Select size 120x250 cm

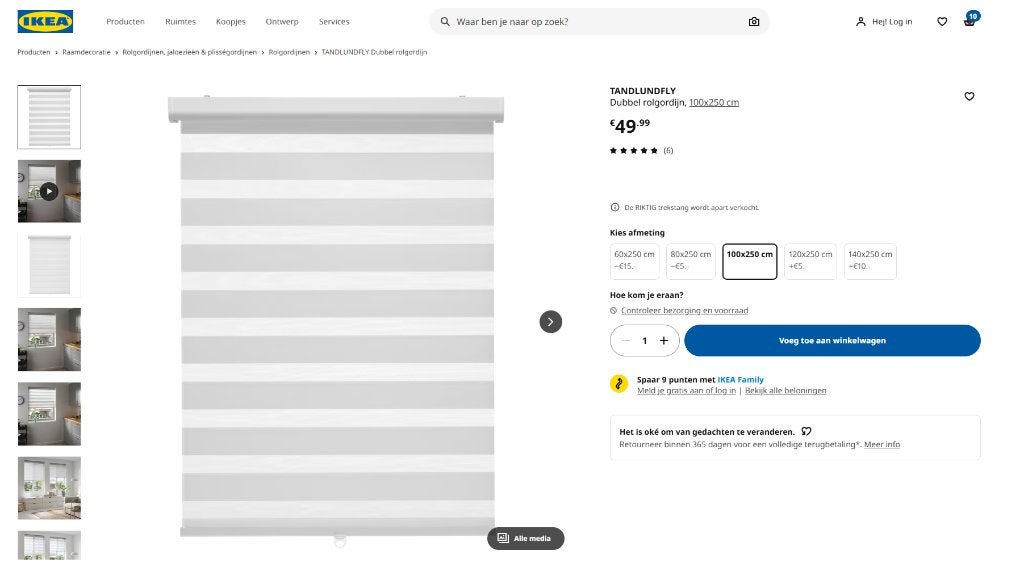(810, 261)
